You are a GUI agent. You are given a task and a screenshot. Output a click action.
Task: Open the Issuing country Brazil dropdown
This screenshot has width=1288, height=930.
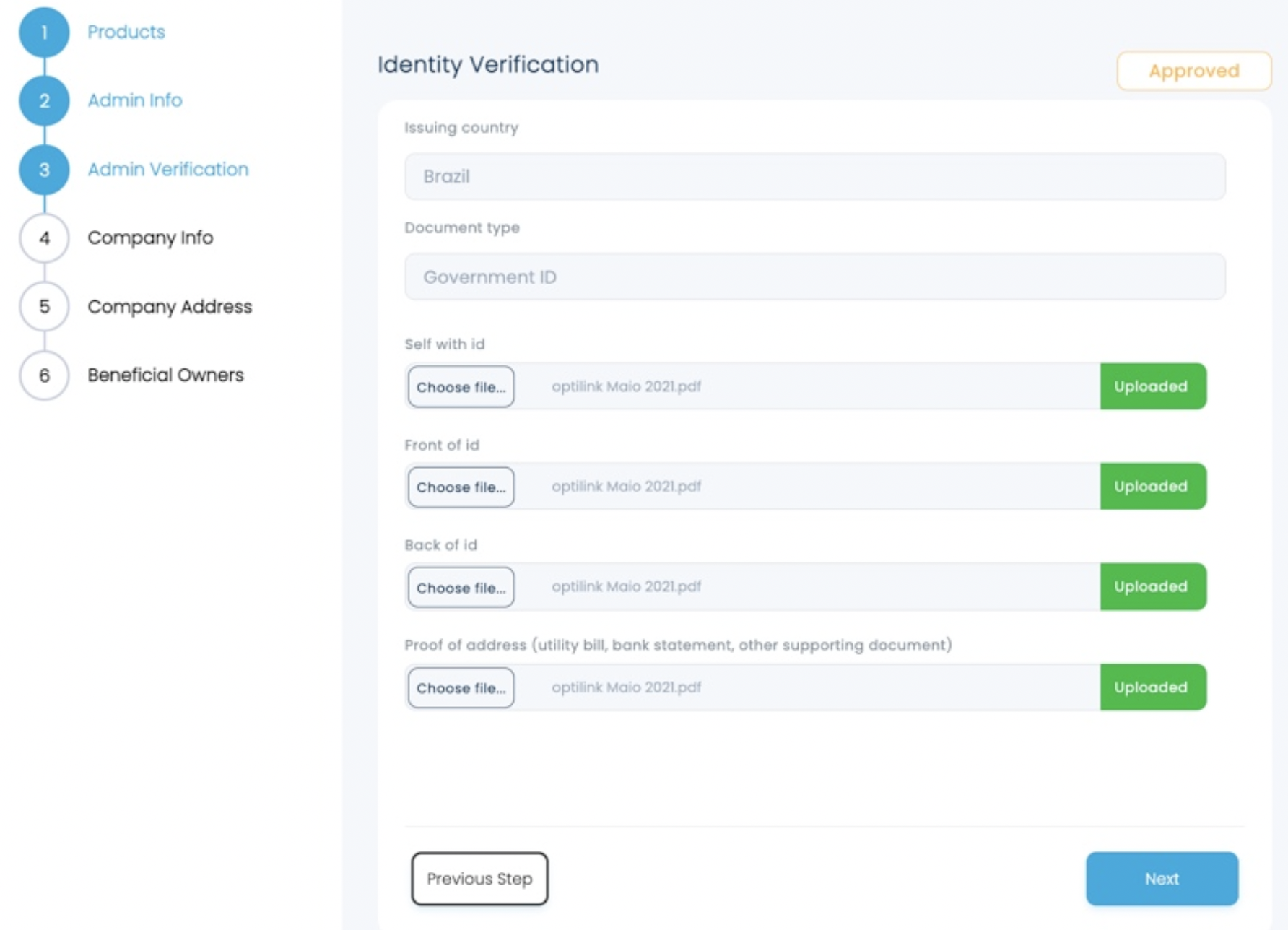click(x=814, y=177)
